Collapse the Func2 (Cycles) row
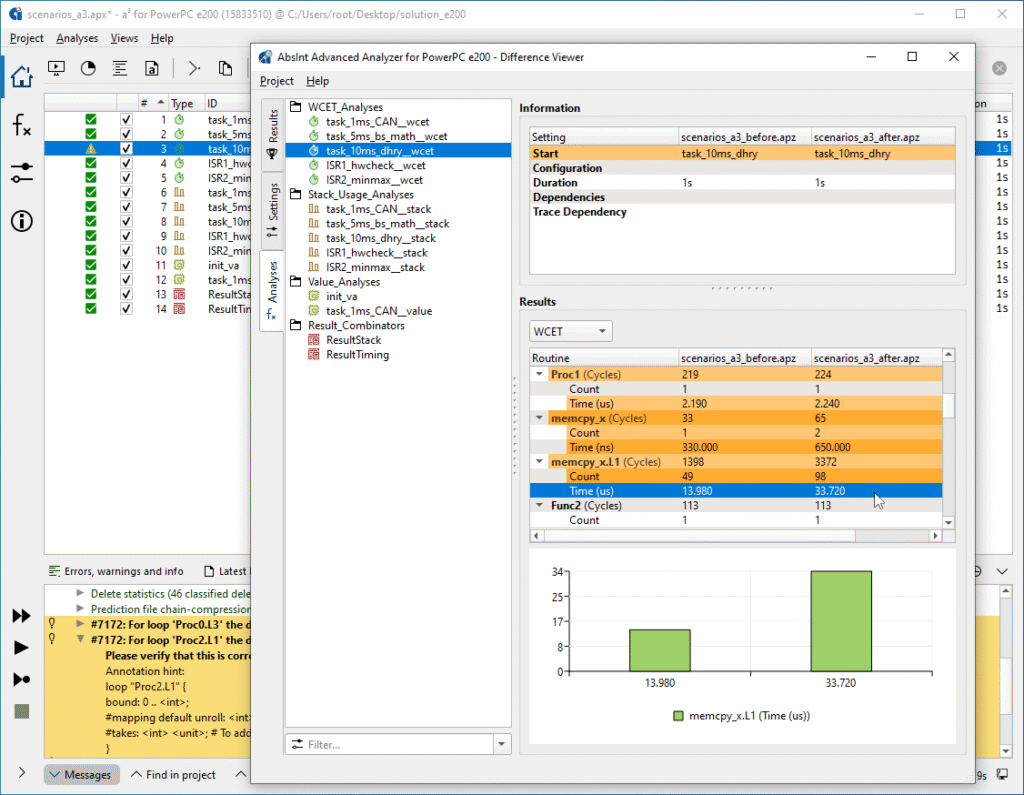 (539, 506)
